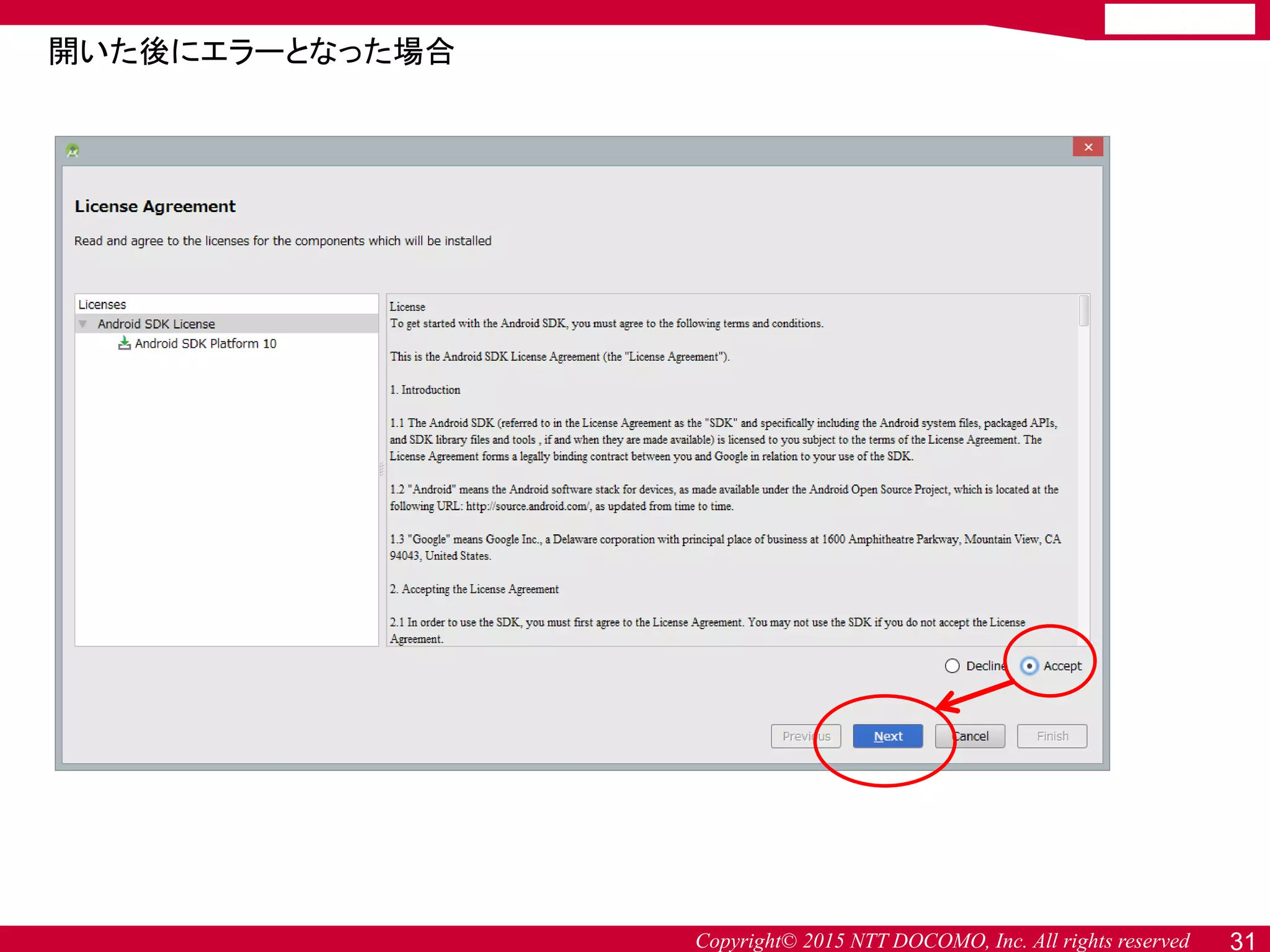Click the license text scrollbar thumb

(x=1084, y=311)
